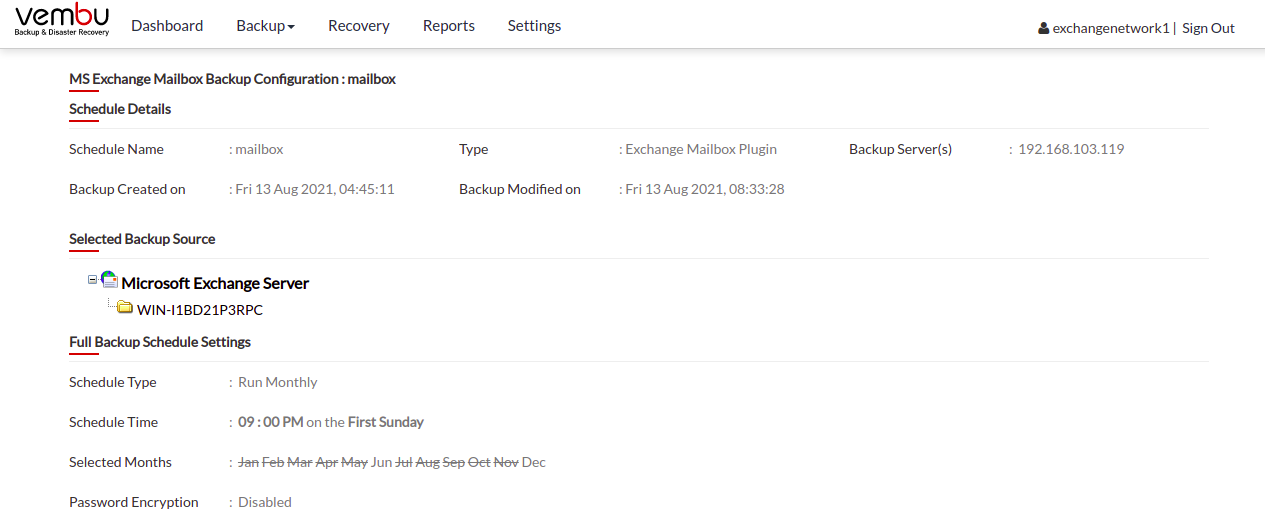
Task: Click the struck-through Aug month
Action: point(427,462)
